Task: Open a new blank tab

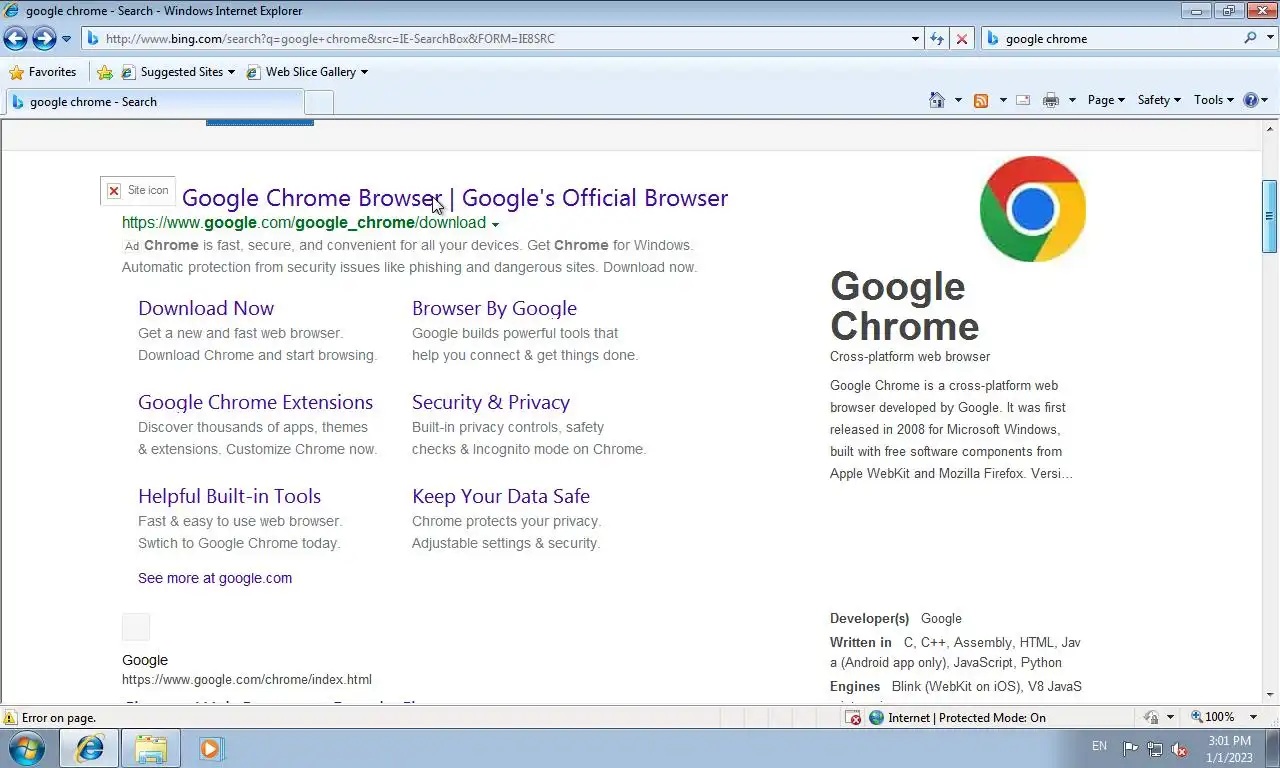Action: click(x=318, y=102)
